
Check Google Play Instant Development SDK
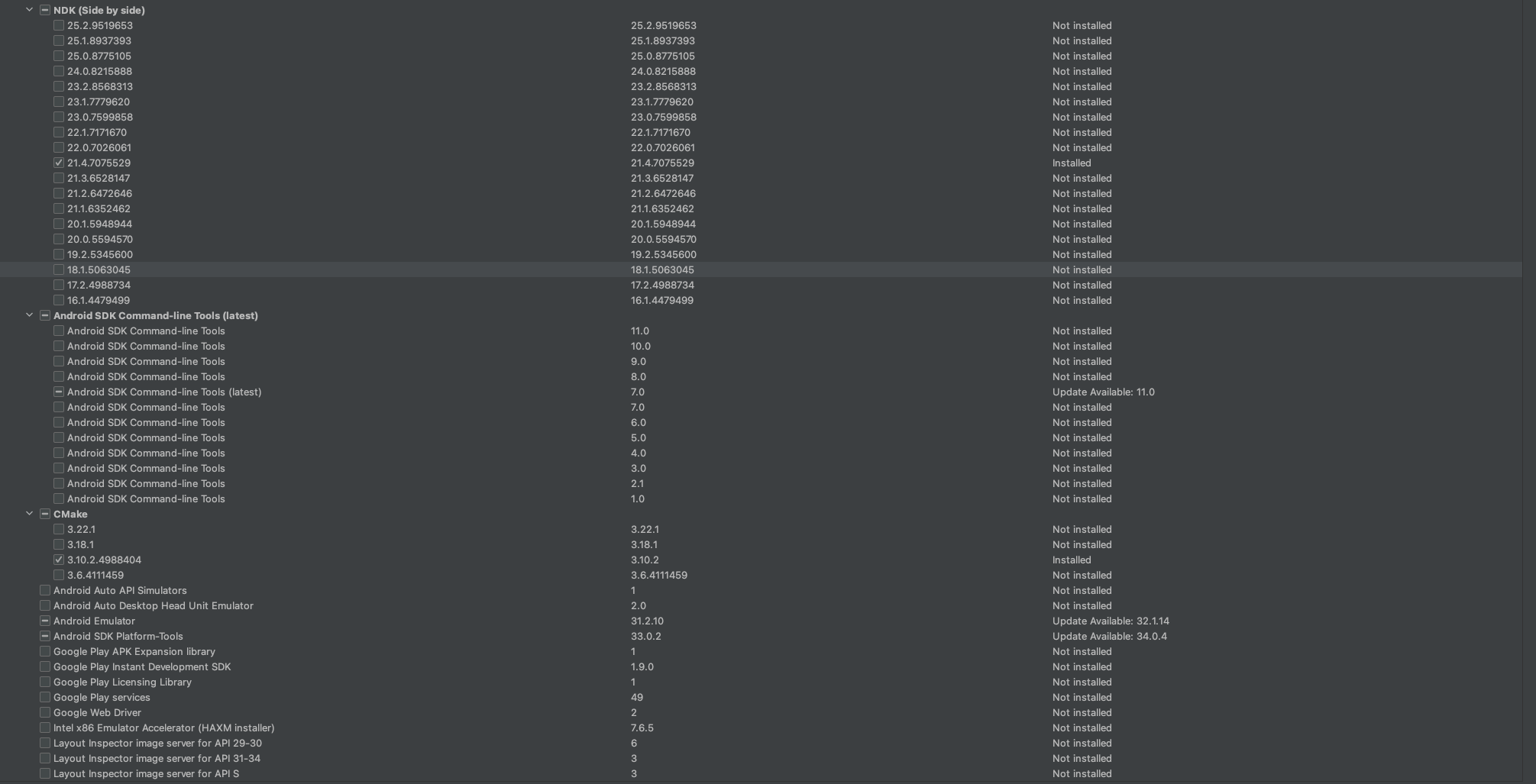coord(45,666)
